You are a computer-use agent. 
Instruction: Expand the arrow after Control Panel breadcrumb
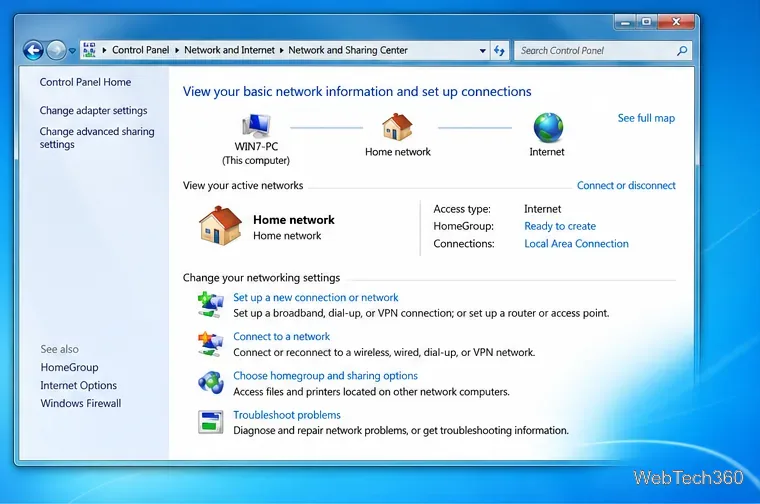pyautogui.click(x=177, y=50)
